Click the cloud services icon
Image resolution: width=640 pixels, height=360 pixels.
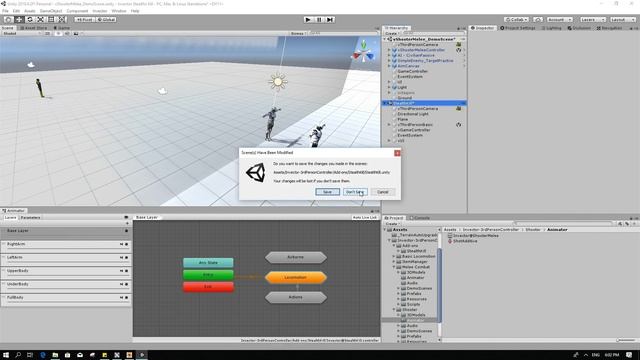click(538, 20)
